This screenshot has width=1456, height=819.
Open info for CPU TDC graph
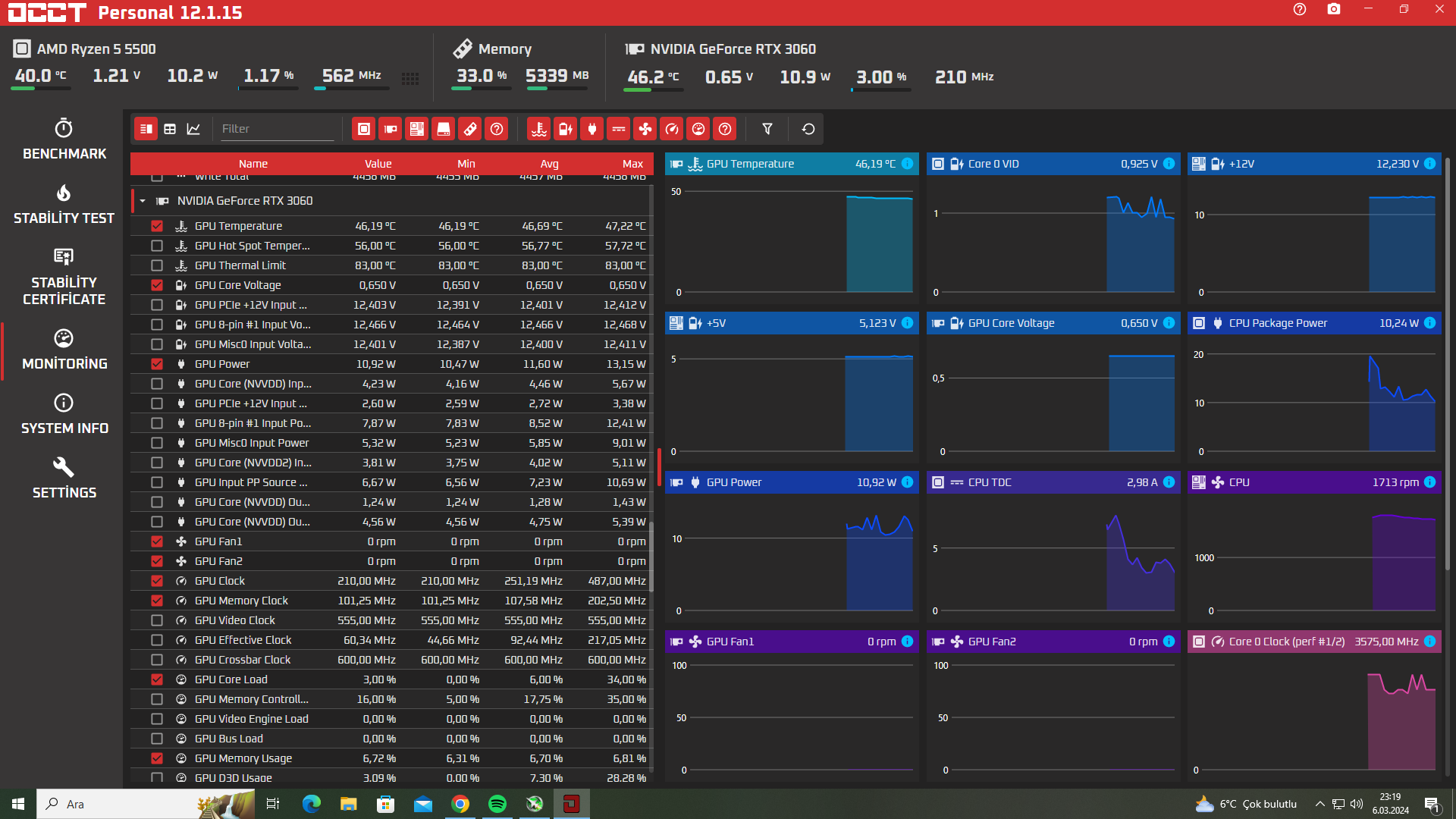tap(1169, 482)
